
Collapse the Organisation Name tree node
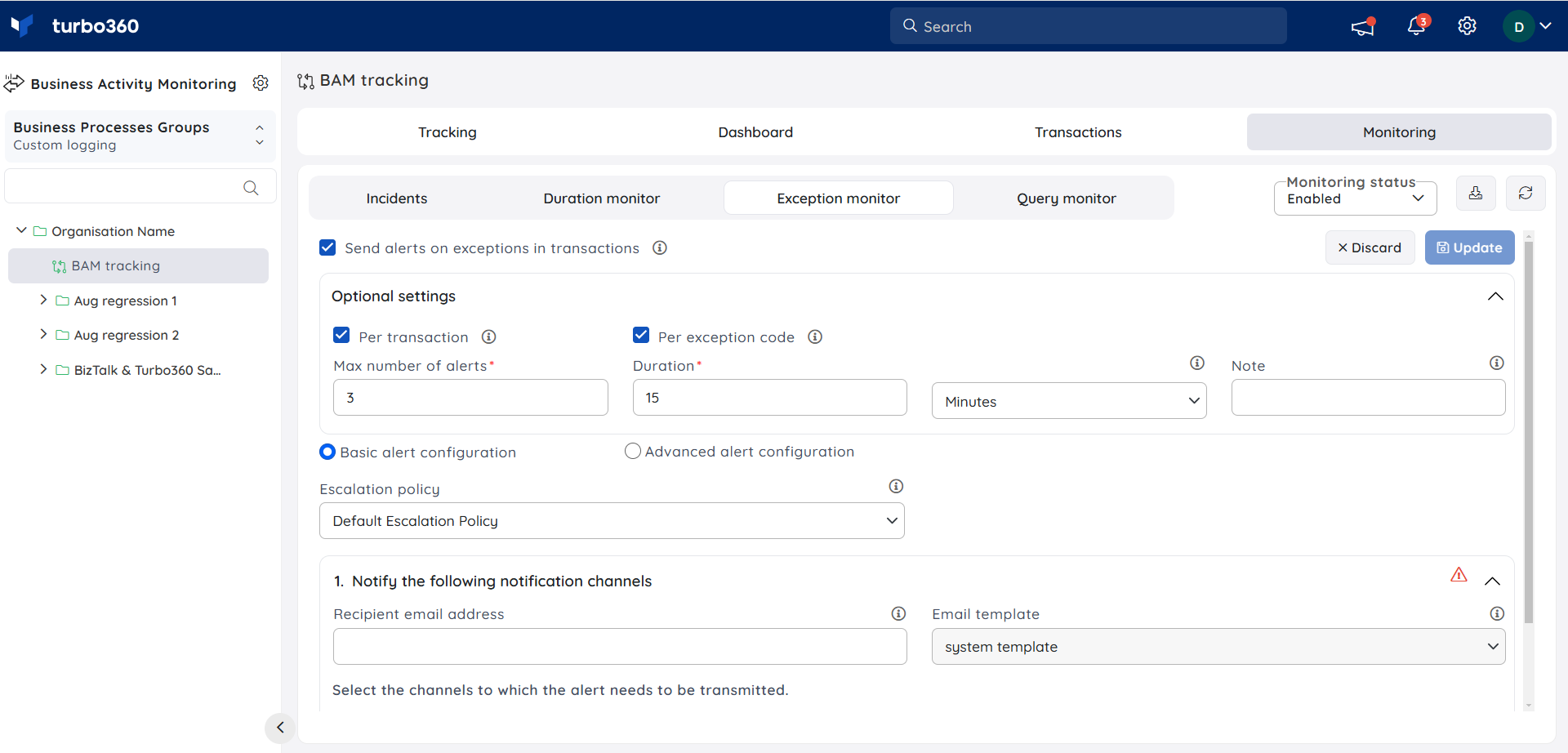tap(21, 231)
